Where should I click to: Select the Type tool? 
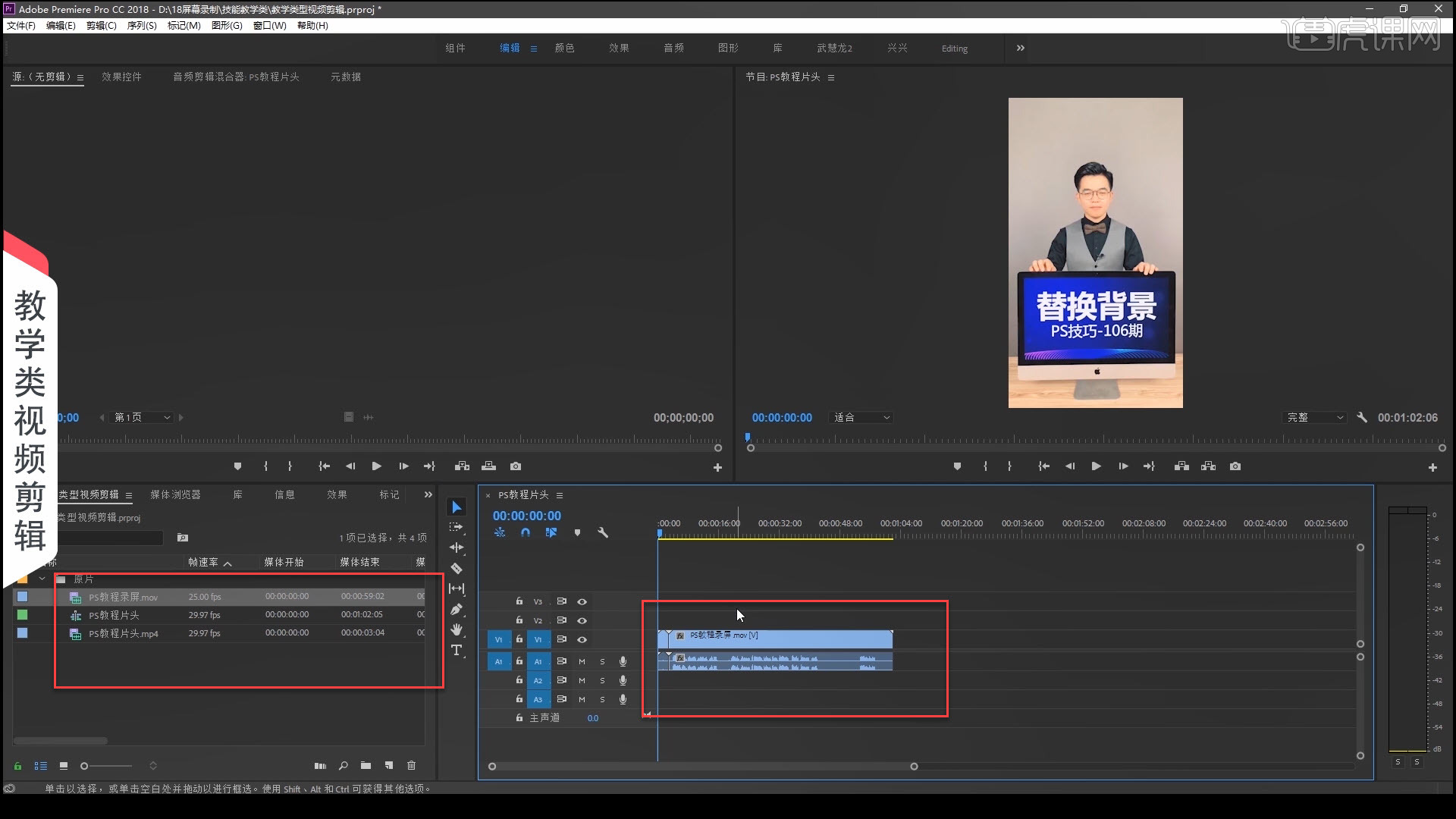tap(457, 650)
